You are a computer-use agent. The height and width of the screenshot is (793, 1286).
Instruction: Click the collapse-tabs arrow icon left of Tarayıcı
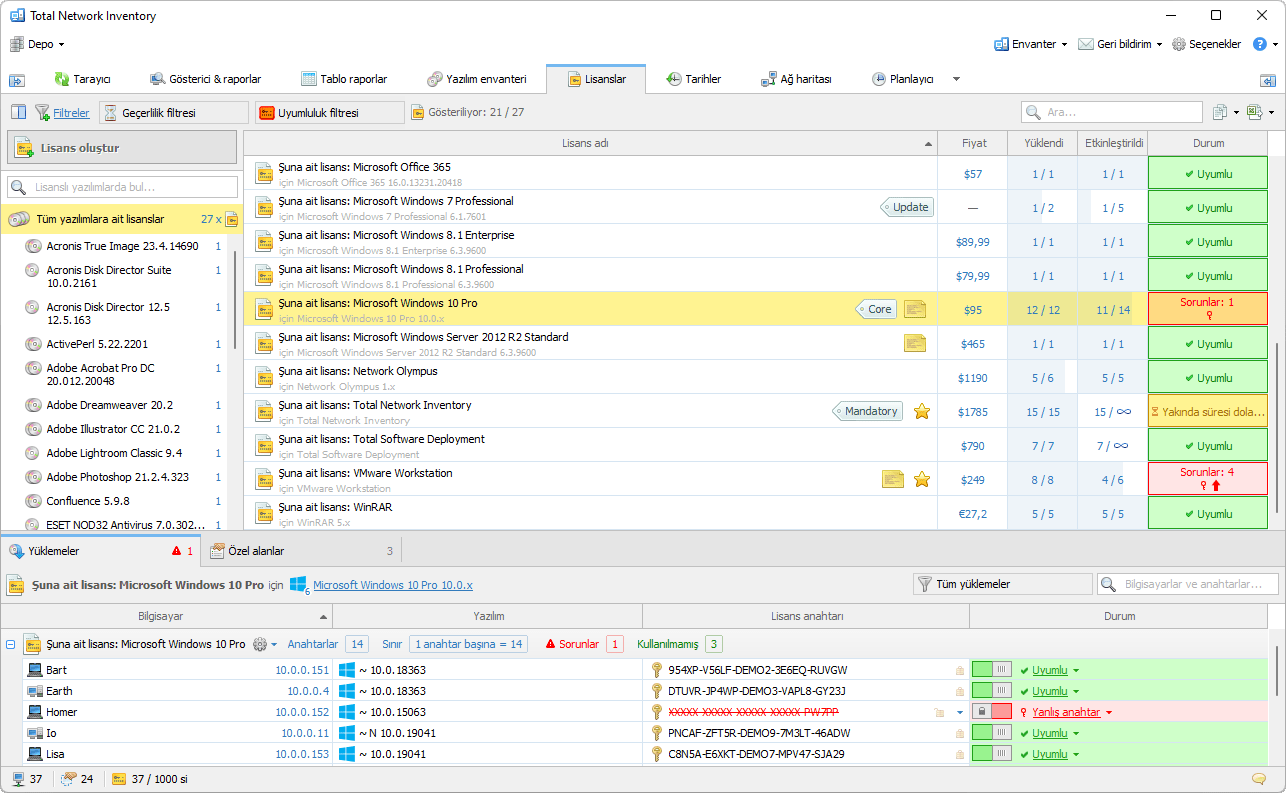(x=17, y=79)
